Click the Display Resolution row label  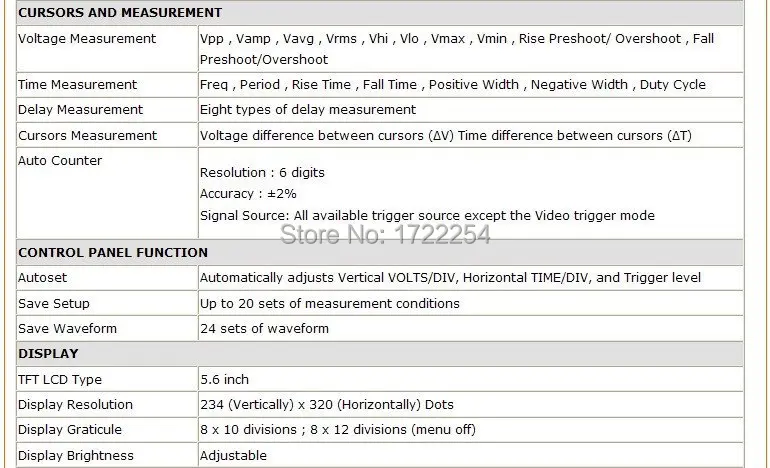click(x=75, y=405)
